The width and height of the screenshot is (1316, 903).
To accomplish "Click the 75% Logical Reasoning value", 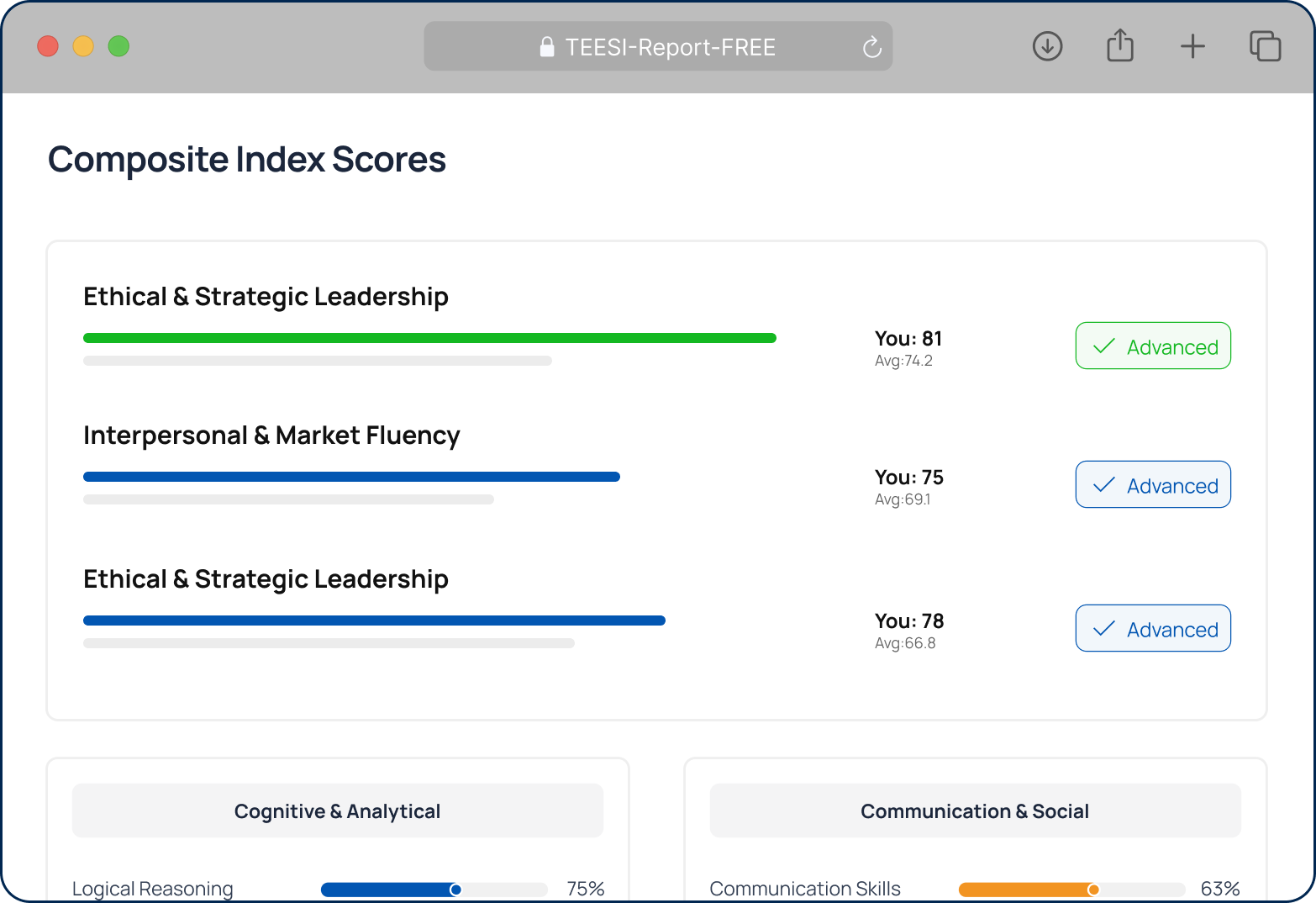I will click(x=586, y=889).
